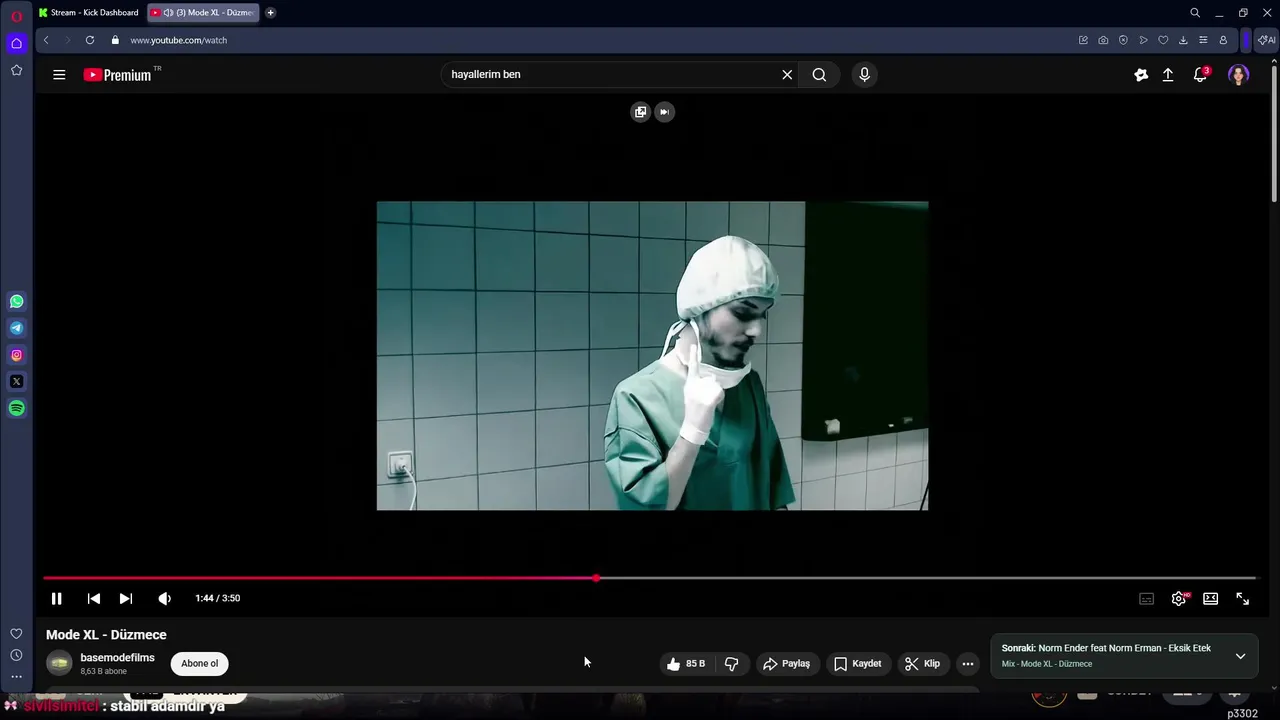Go back in browser history
The height and width of the screenshot is (720, 1280).
pos(46,40)
